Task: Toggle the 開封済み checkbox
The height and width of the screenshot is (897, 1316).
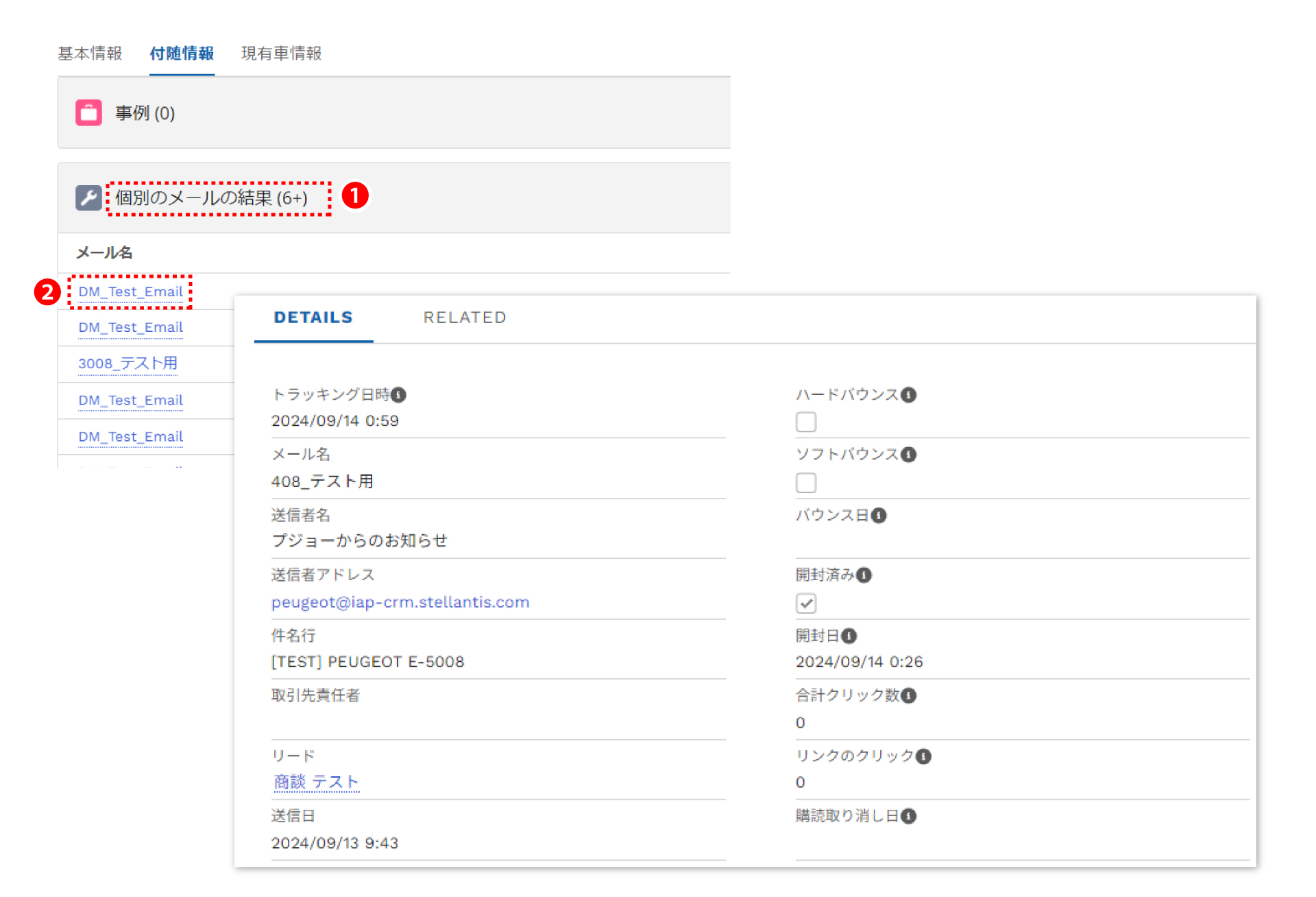Action: 806,603
